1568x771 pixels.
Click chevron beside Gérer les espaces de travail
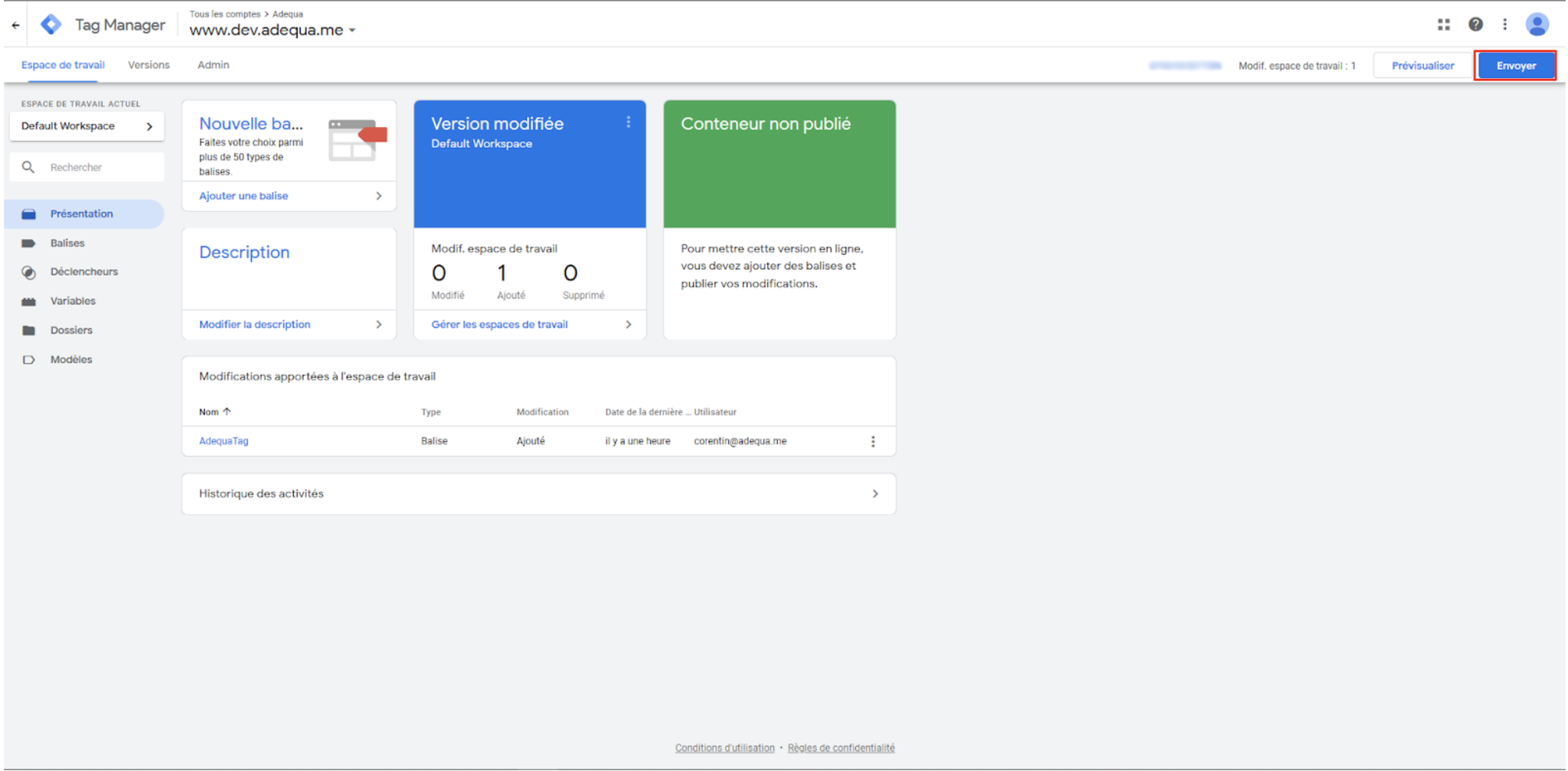point(628,325)
